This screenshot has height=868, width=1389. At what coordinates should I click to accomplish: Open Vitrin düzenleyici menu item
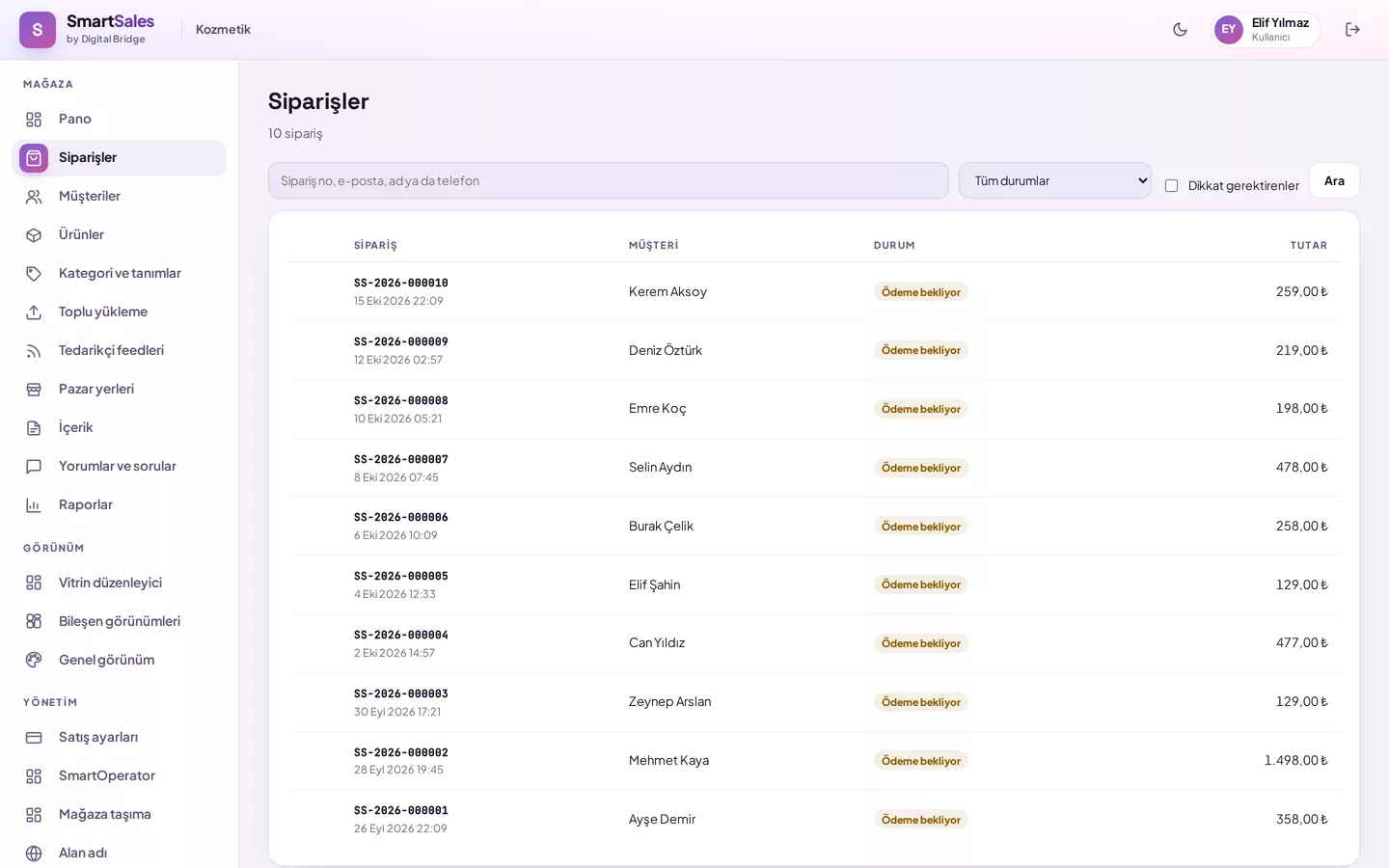click(119, 583)
